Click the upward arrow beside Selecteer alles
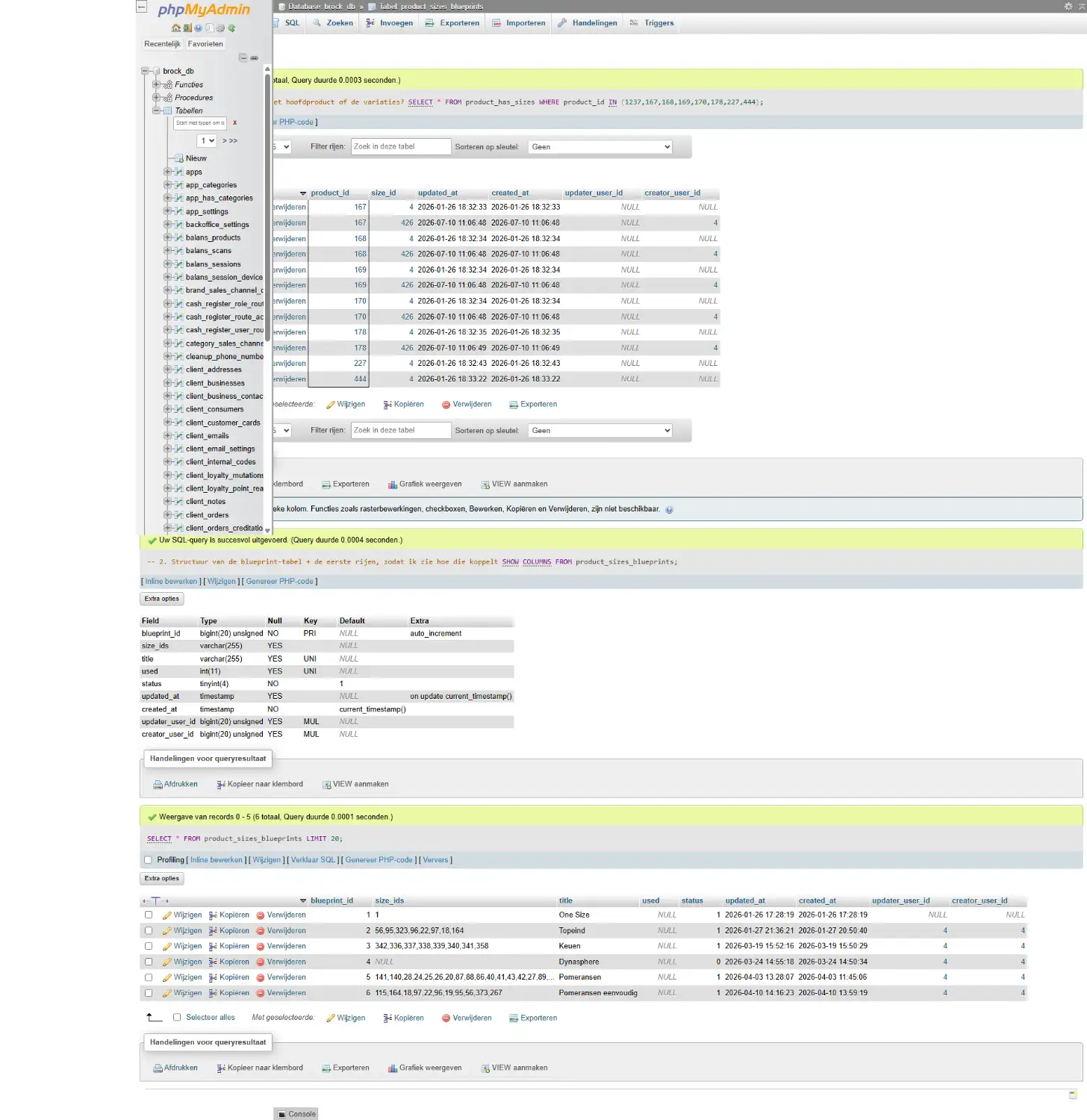 click(155, 1017)
